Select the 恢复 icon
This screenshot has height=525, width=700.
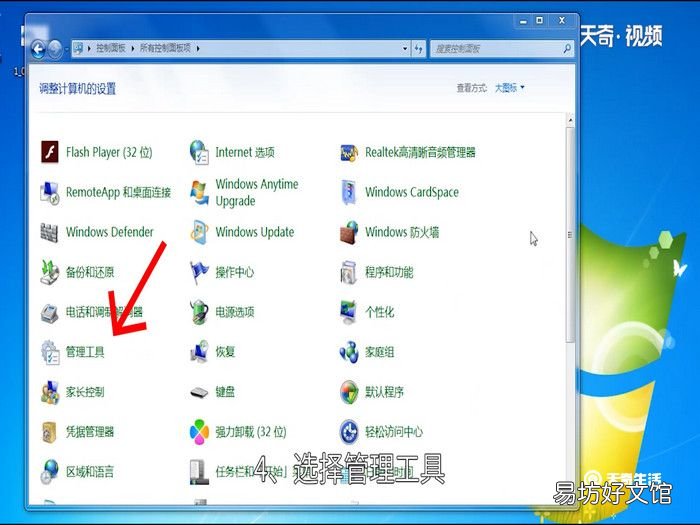coord(199,352)
